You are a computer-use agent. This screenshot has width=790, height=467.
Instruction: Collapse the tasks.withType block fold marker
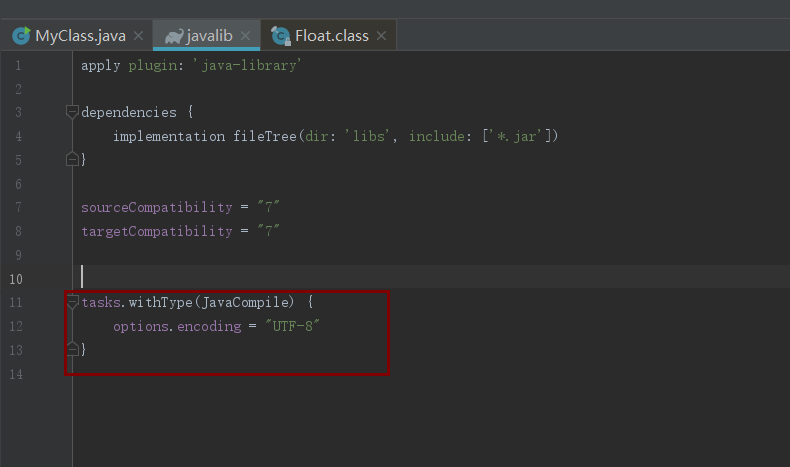click(x=73, y=302)
